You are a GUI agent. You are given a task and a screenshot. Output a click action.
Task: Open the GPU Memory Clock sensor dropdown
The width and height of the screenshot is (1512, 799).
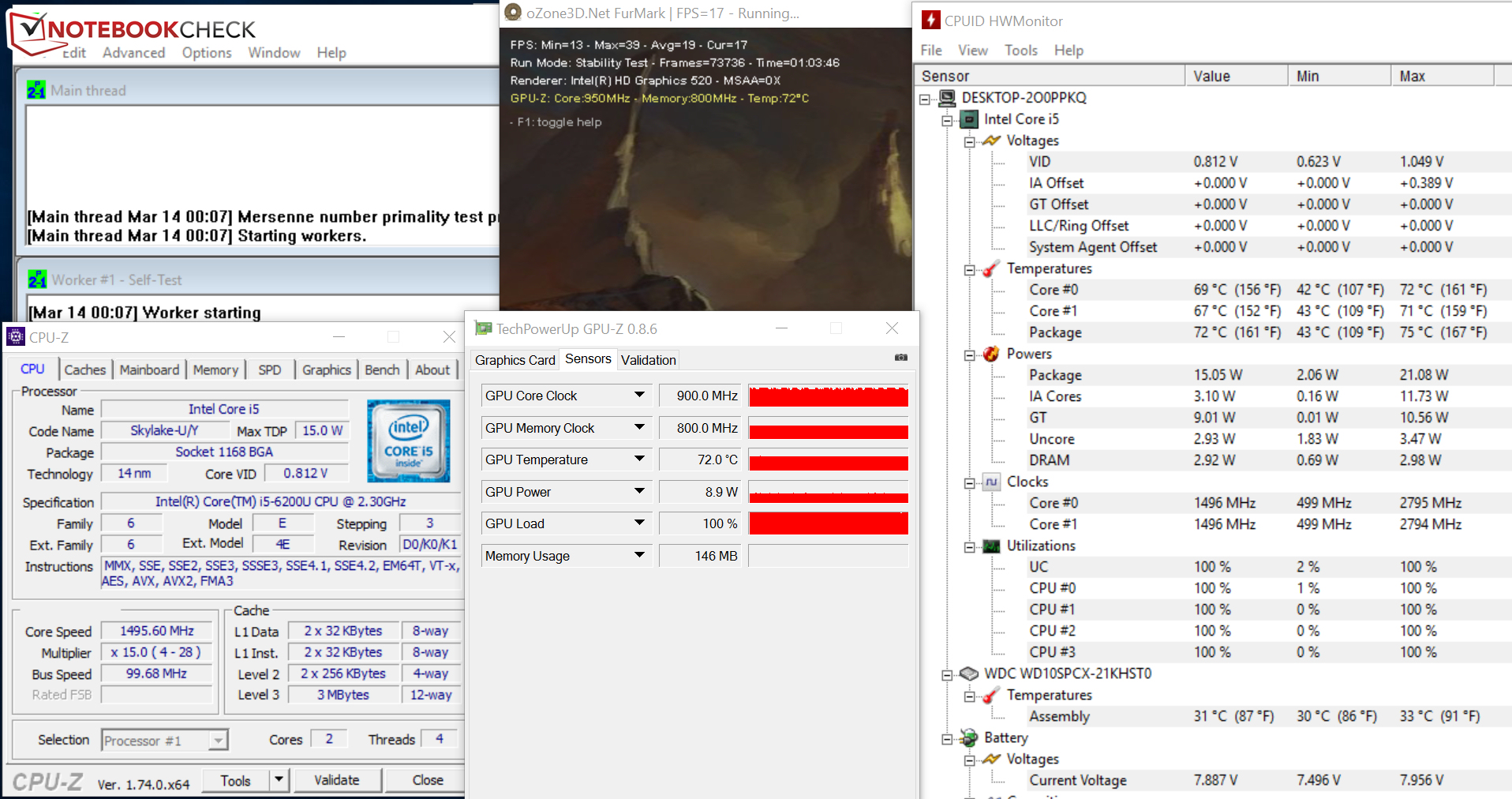point(640,427)
